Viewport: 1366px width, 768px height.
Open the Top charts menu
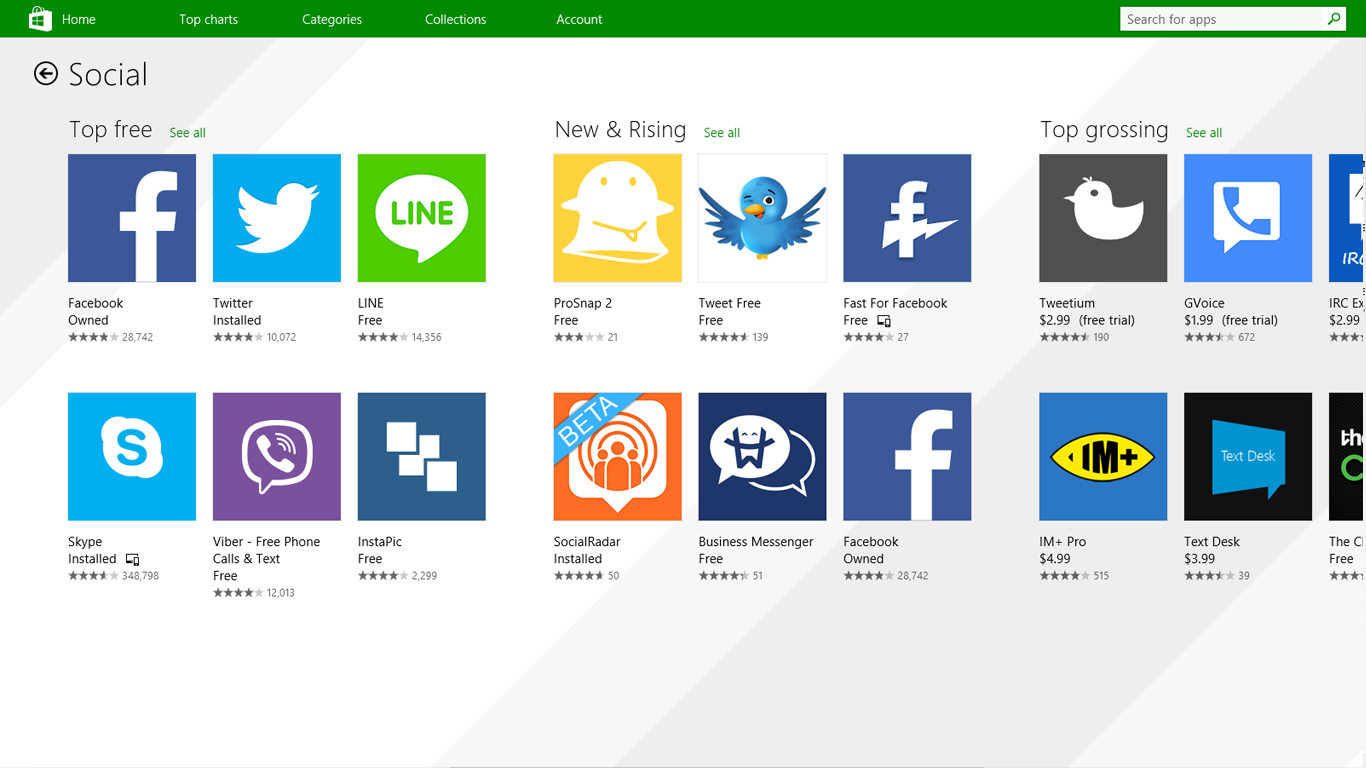[208, 19]
